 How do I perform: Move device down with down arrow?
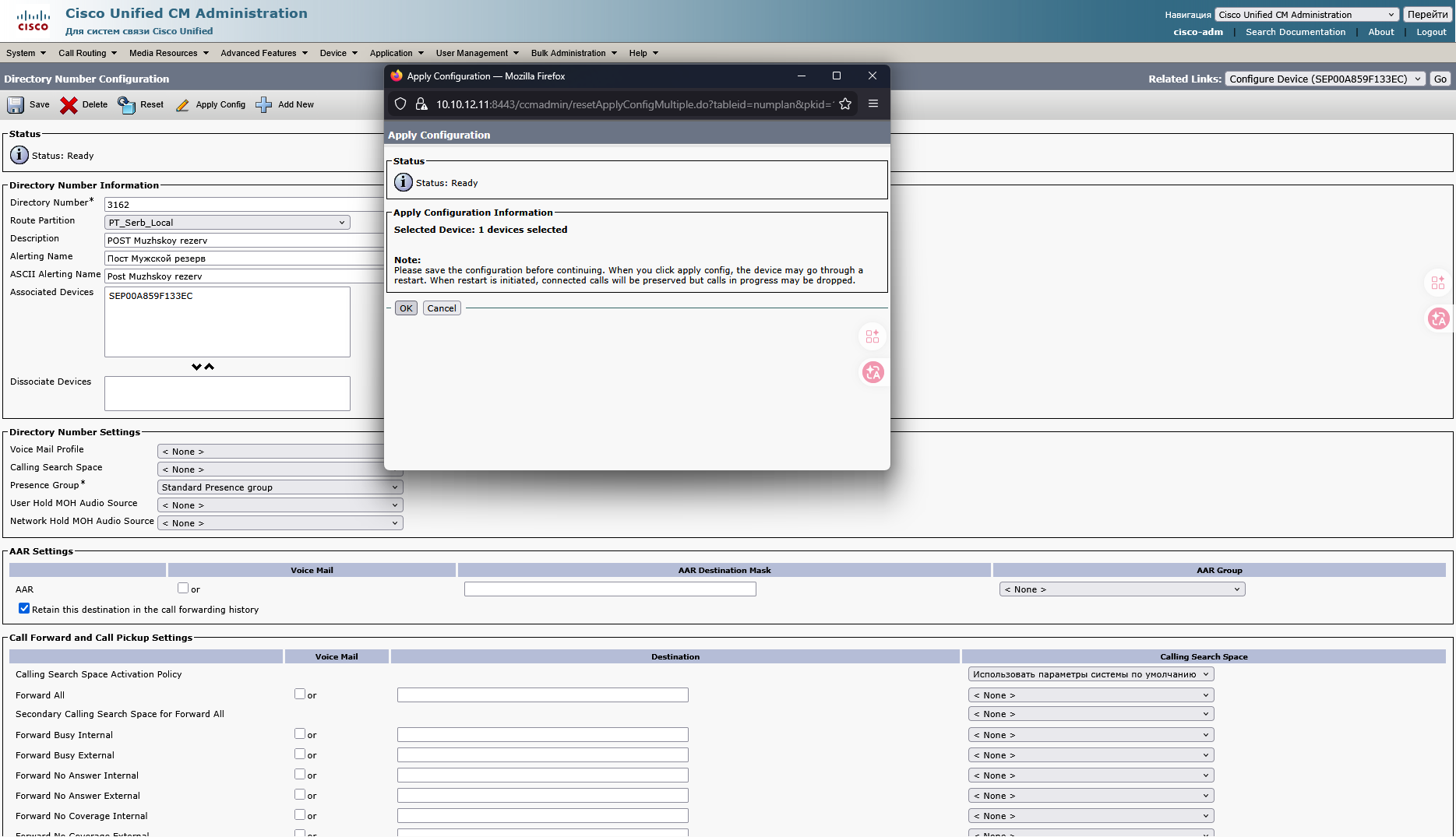point(196,367)
